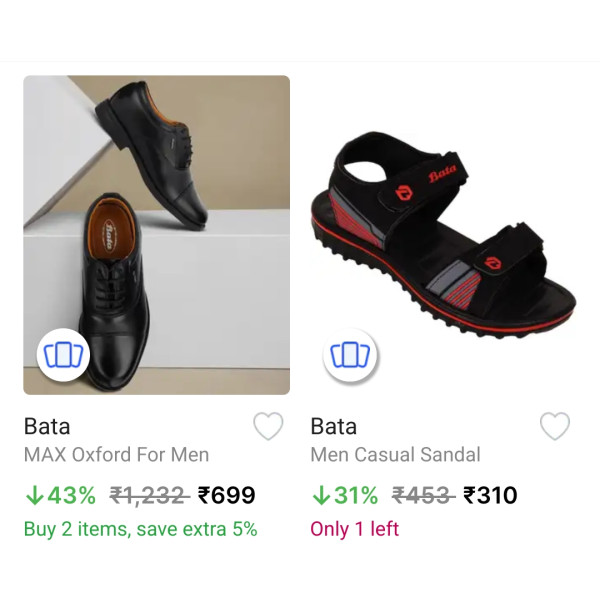Click the green down arrow beside 43%
This screenshot has width=600, height=600.
tap(34, 495)
